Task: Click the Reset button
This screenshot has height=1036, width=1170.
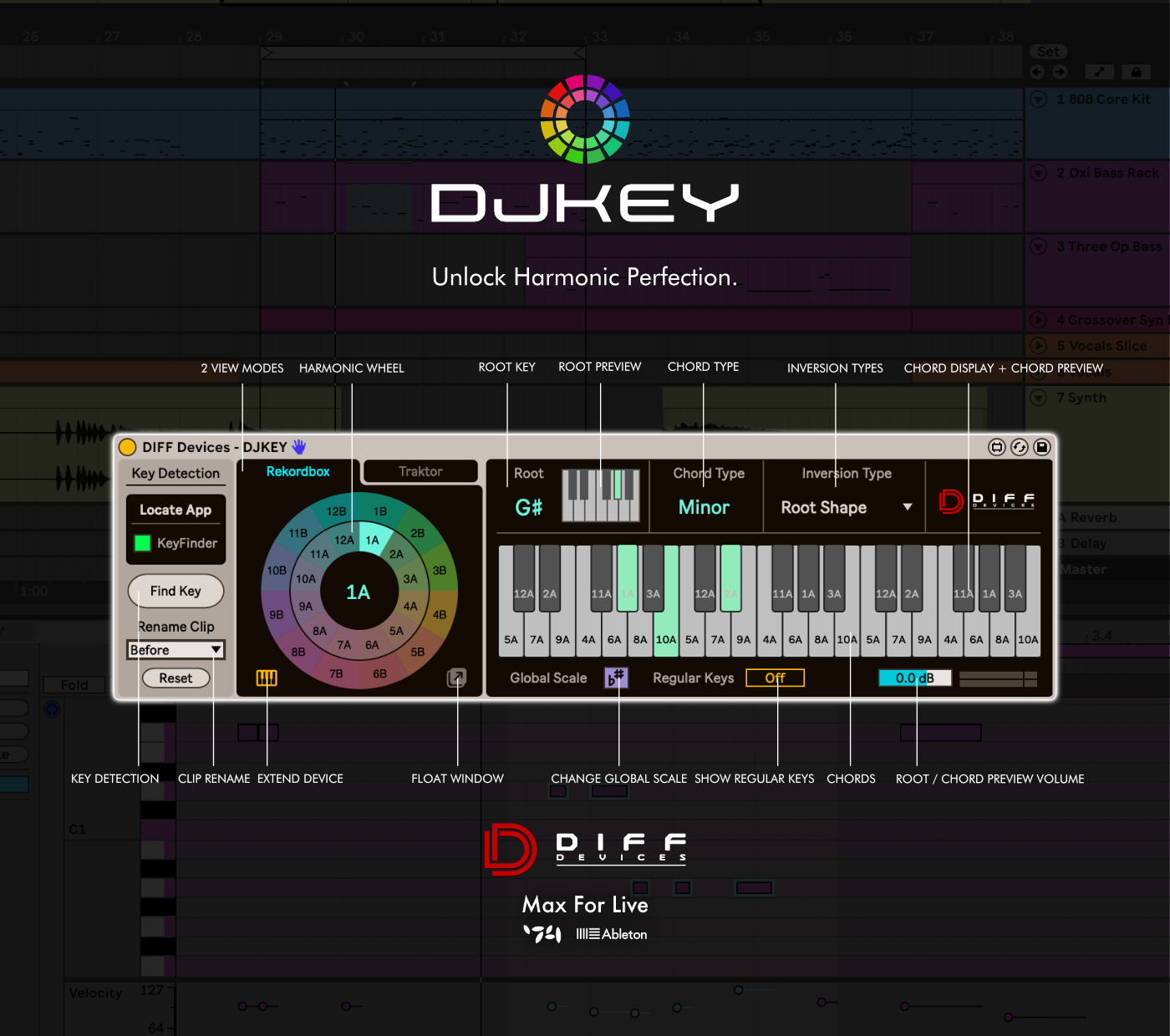Action: 175,678
